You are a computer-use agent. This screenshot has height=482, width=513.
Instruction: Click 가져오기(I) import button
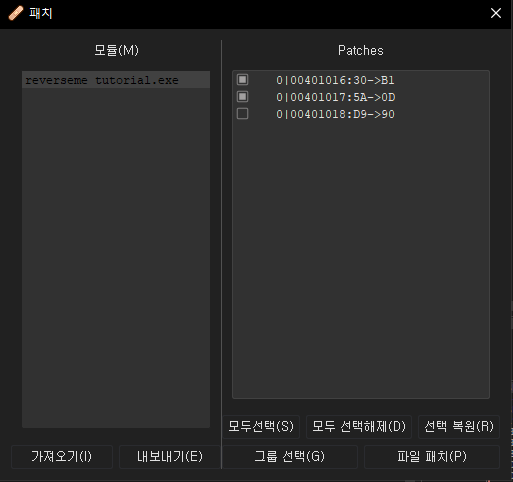coord(62,457)
